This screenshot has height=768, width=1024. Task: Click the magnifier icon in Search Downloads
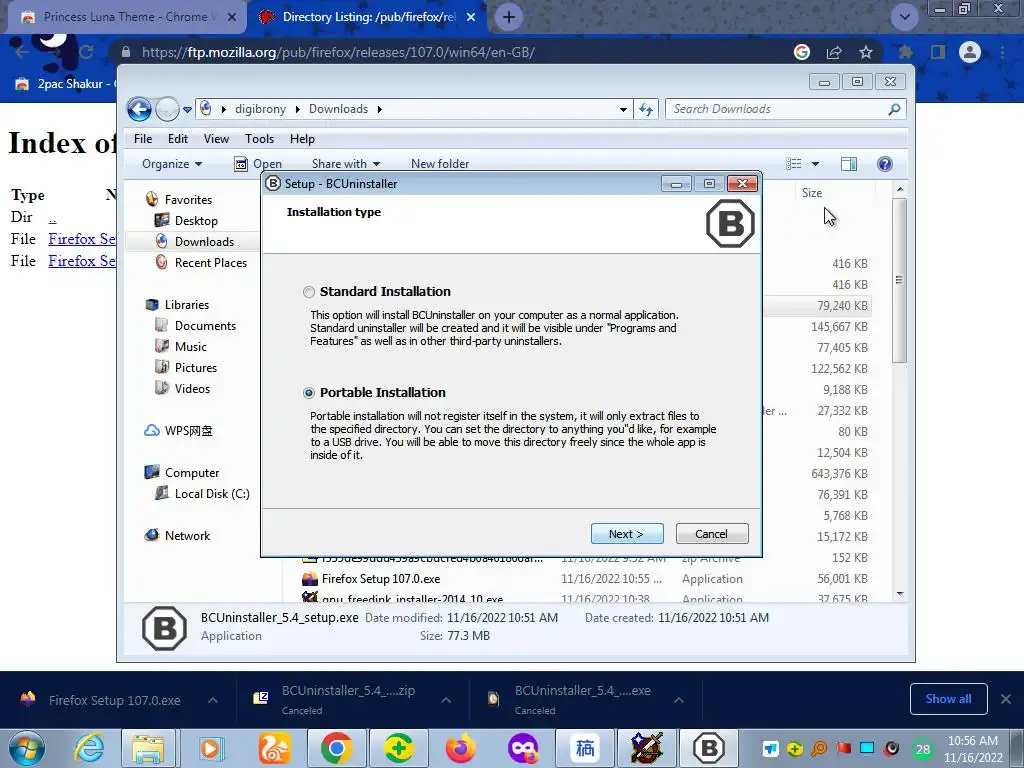(x=894, y=109)
